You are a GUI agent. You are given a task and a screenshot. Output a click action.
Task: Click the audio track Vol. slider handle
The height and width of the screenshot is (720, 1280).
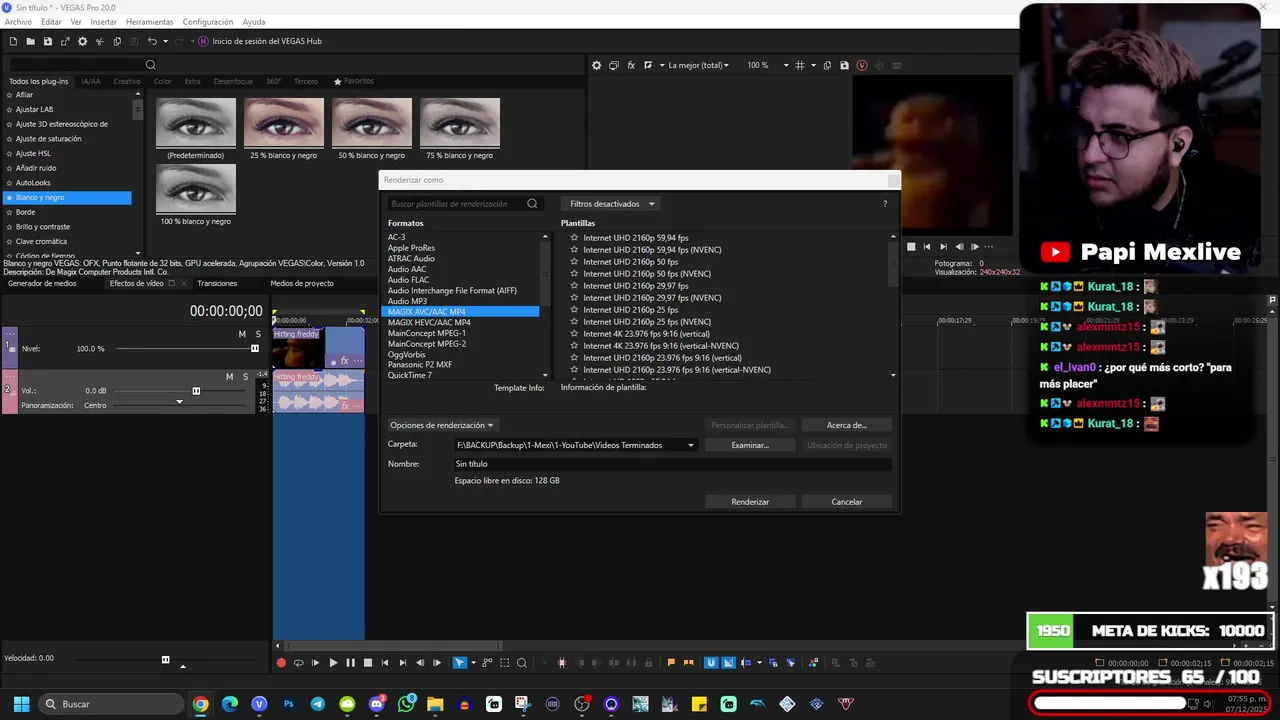[196, 391]
